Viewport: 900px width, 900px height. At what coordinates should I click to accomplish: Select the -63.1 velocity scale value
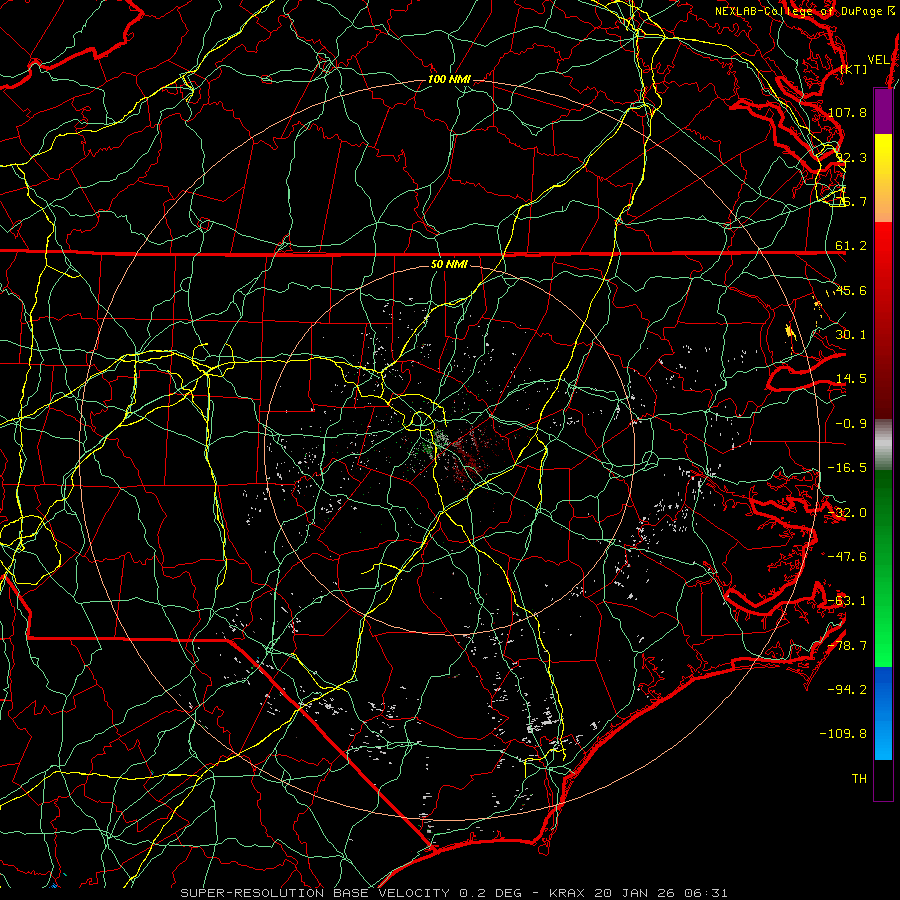(847, 601)
